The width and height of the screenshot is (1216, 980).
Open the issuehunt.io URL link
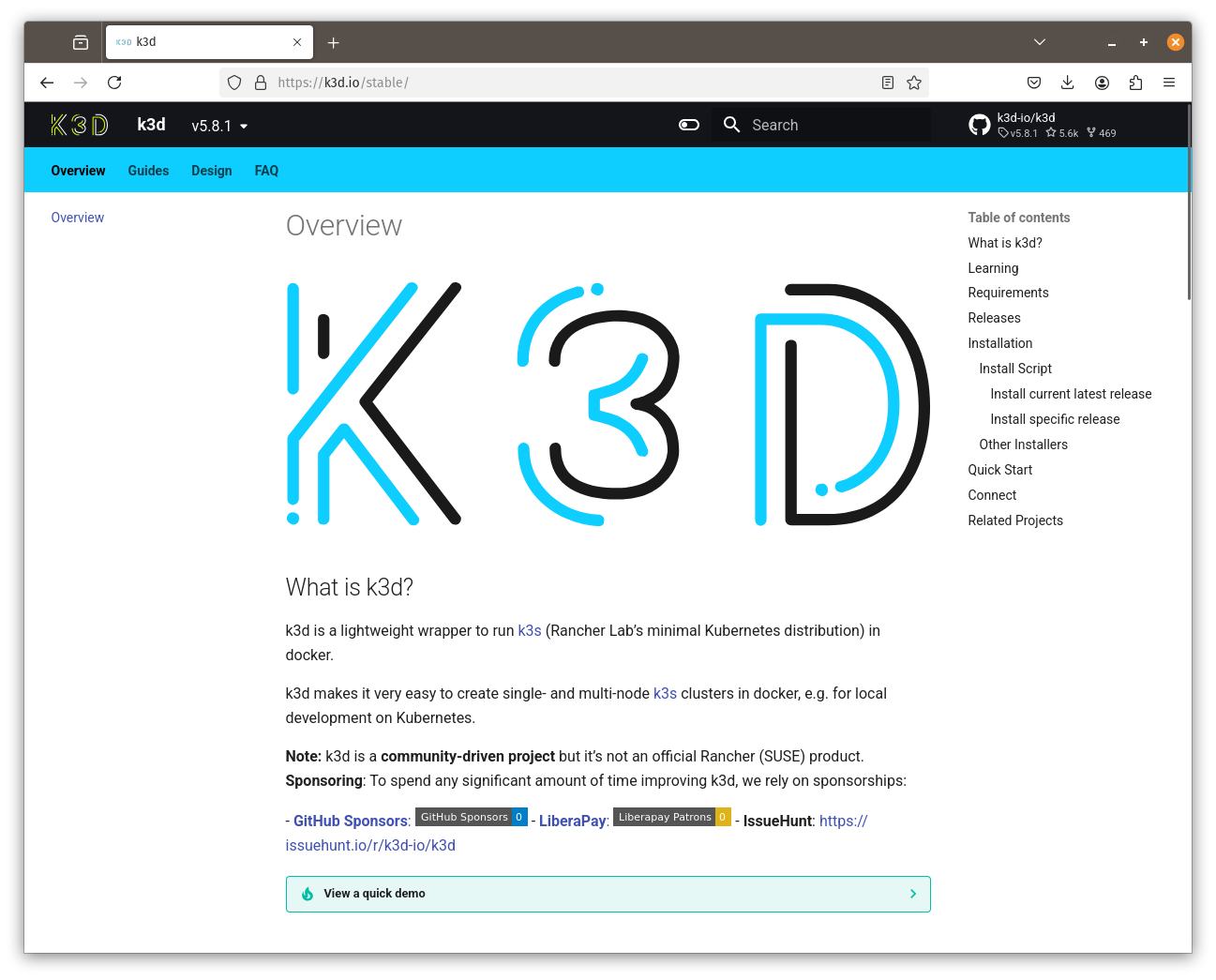click(370, 845)
